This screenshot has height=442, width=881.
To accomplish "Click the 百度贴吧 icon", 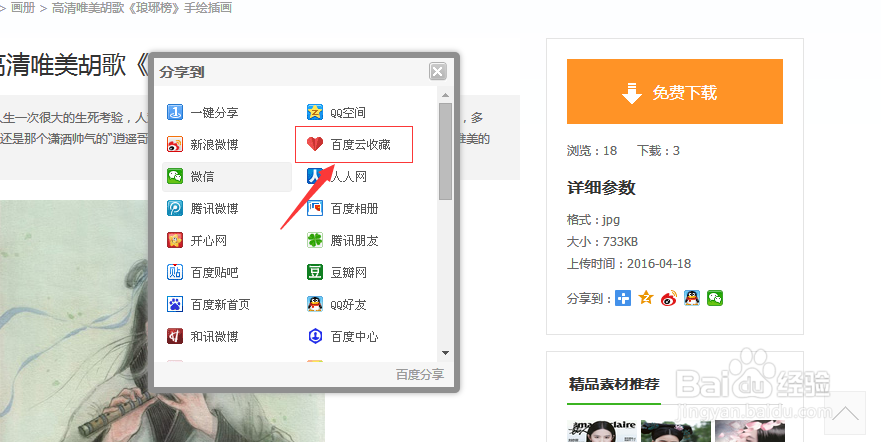I will 175,272.
